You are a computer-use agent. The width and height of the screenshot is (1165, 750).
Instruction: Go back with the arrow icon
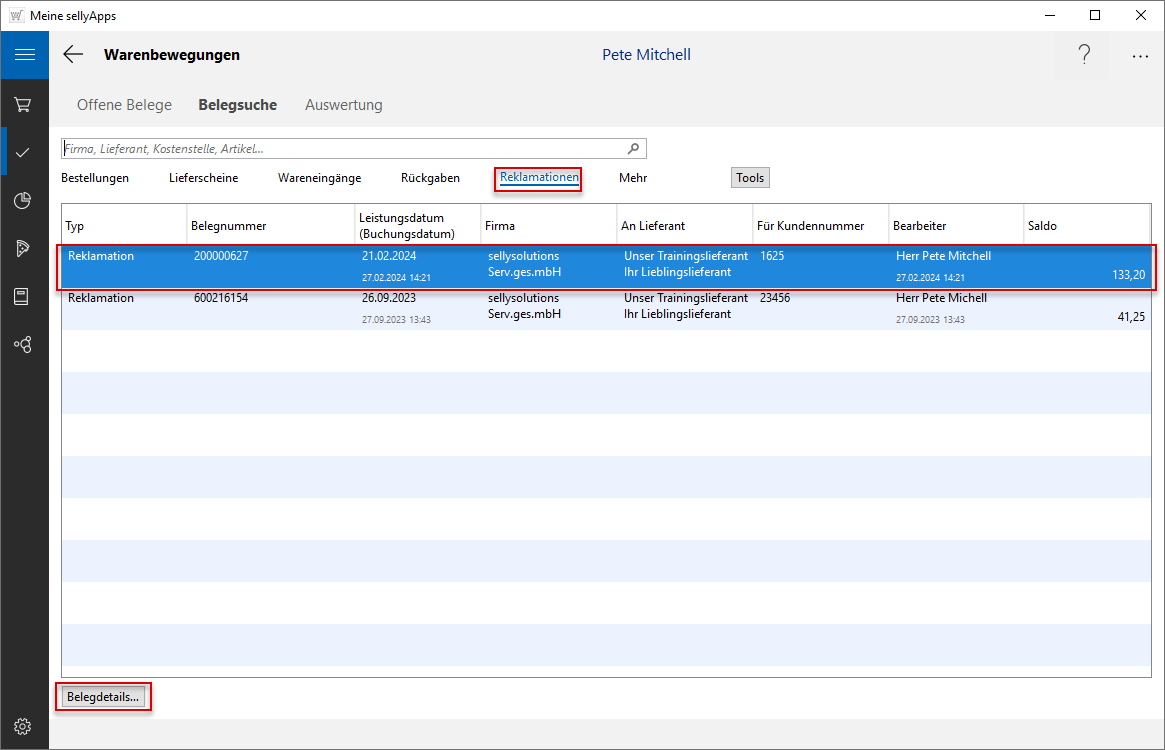pyautogui.click(x=73, y=55)
